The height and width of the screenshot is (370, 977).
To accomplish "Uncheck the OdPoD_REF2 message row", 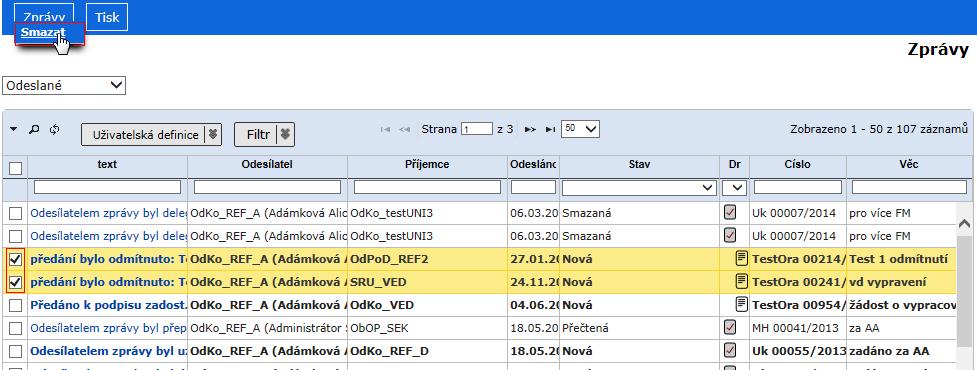I will point(16,259).
